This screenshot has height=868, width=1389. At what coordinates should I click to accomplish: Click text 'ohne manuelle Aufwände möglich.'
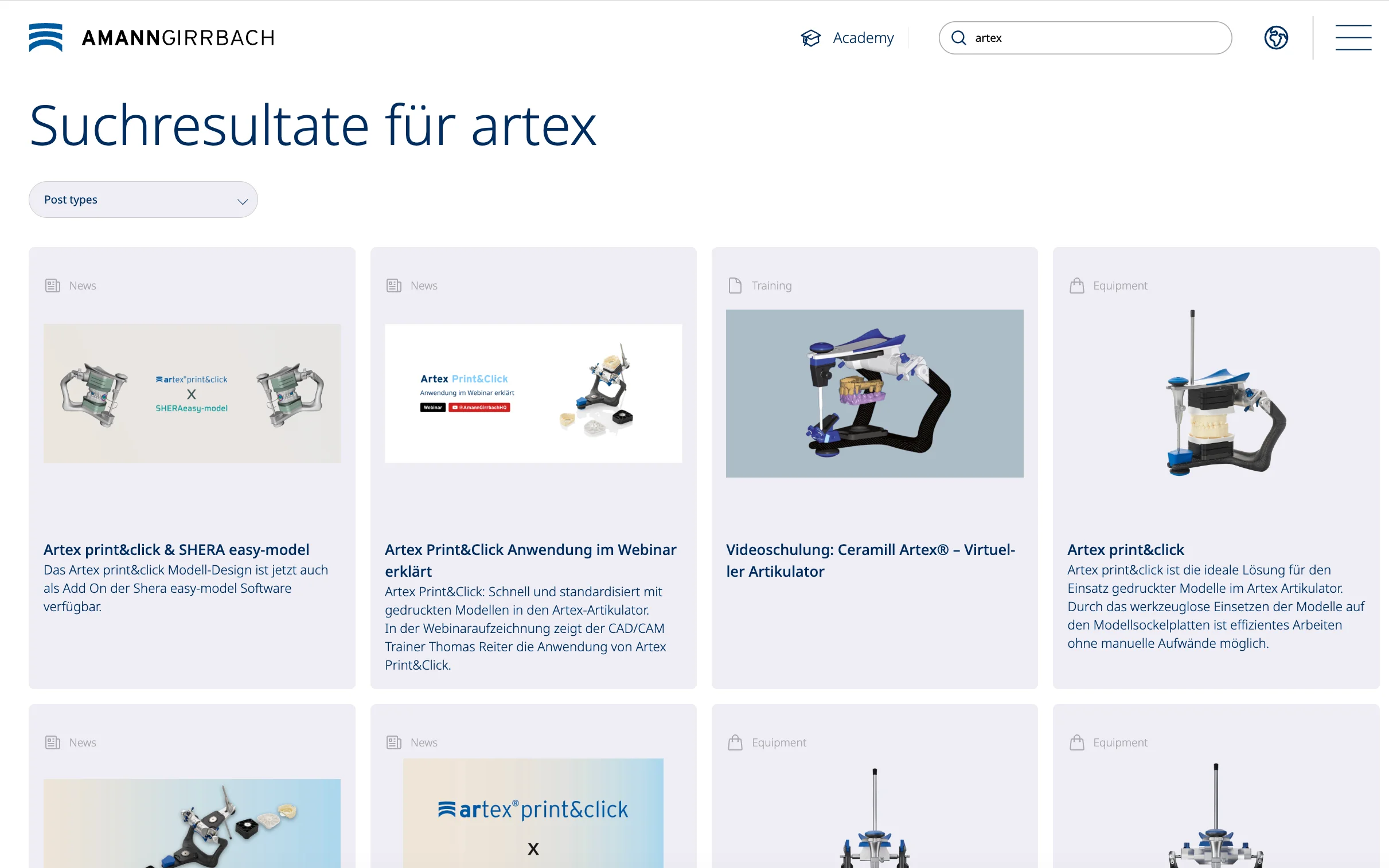click(1168, 643)
